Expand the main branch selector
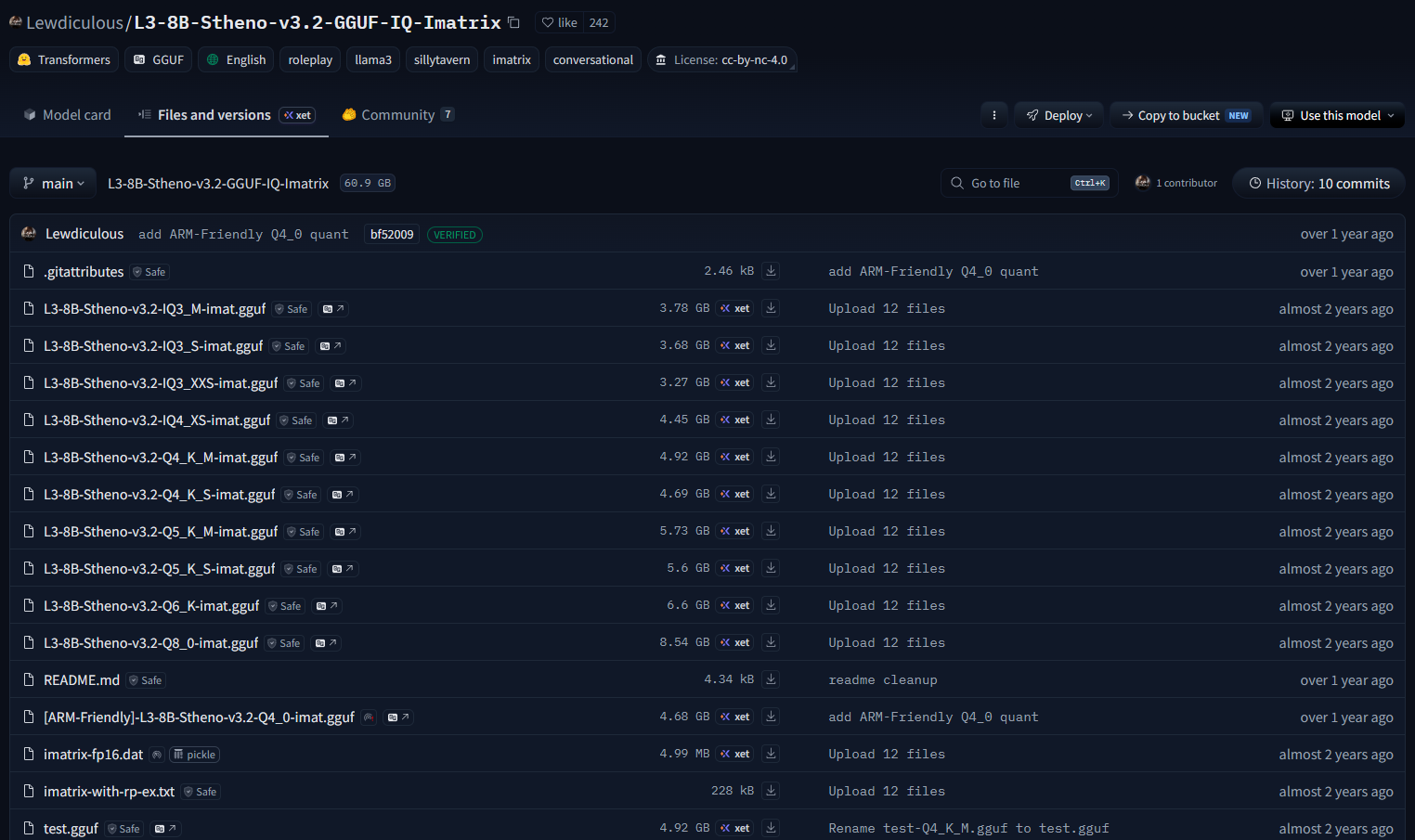This screenshot has width=1415, height=840. click(x=55, y=184)
